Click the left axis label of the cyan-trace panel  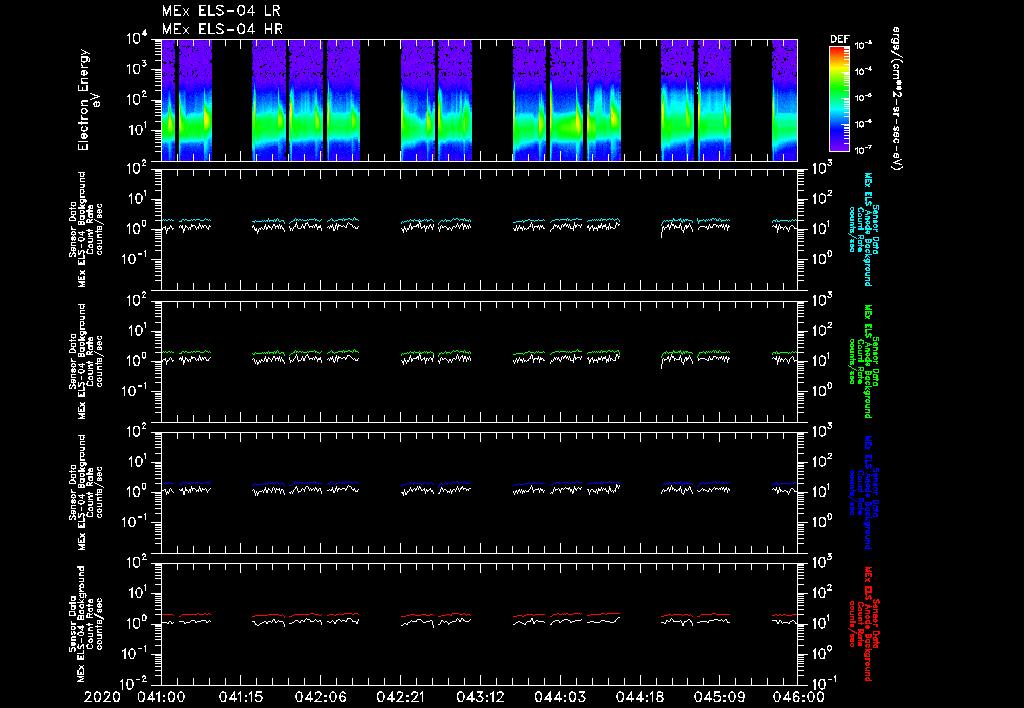[86, 229]
